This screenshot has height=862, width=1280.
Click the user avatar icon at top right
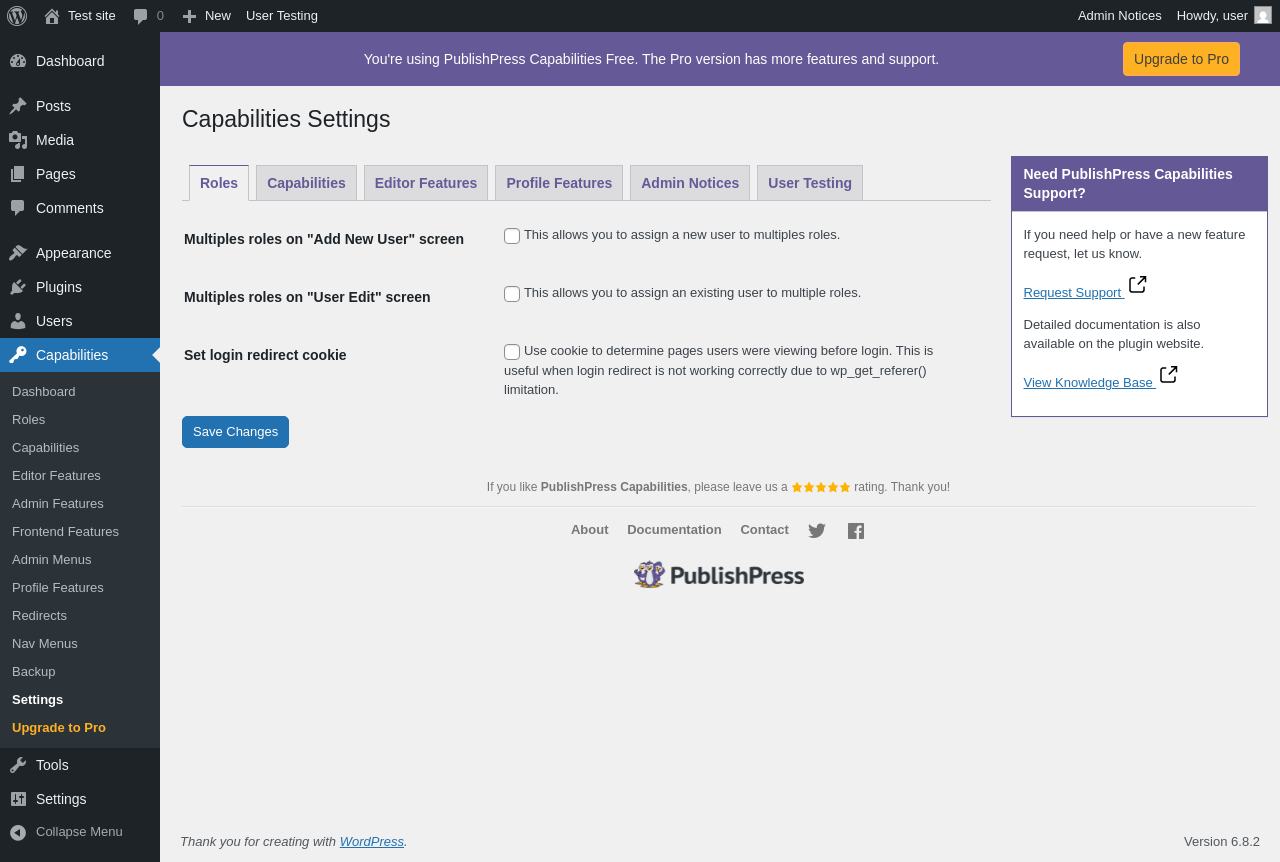(1263, 15)
